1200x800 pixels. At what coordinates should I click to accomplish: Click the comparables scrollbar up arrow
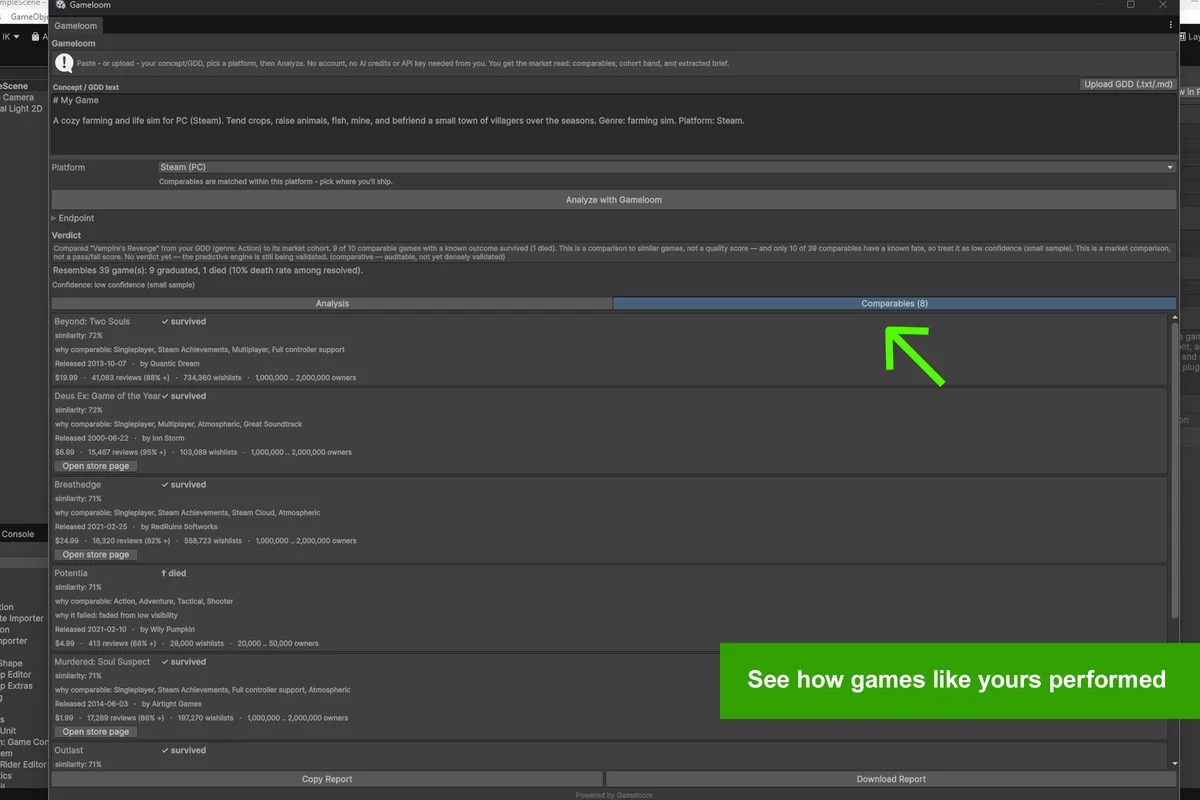(x=1174, y=319)
